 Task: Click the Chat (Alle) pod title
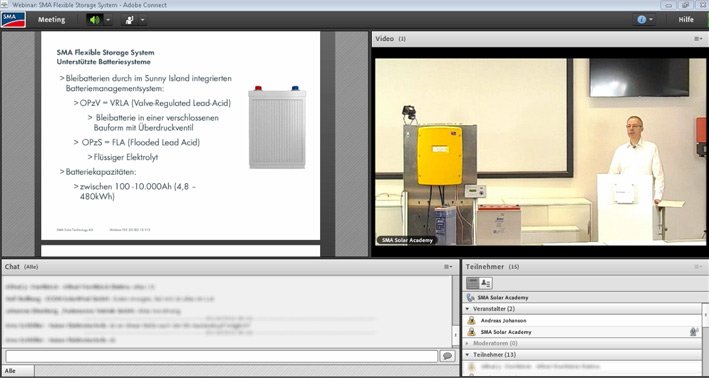click(x=21, y=267)
